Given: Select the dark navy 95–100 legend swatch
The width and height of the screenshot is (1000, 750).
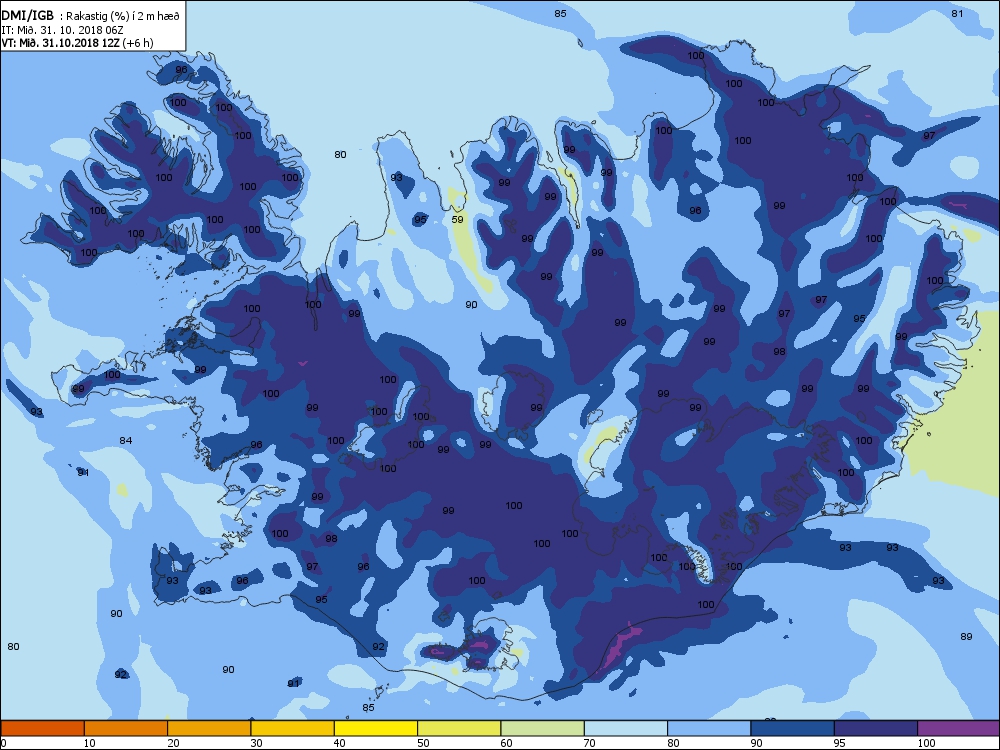Looking at the screenshot, I should tap(876, 728).
